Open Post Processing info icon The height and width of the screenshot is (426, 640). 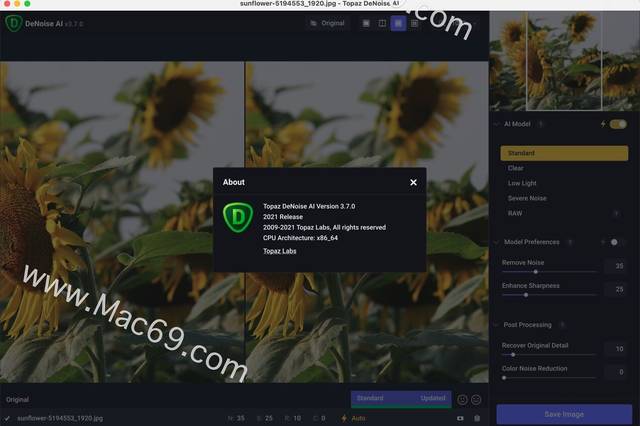click(x=562, y=325)
